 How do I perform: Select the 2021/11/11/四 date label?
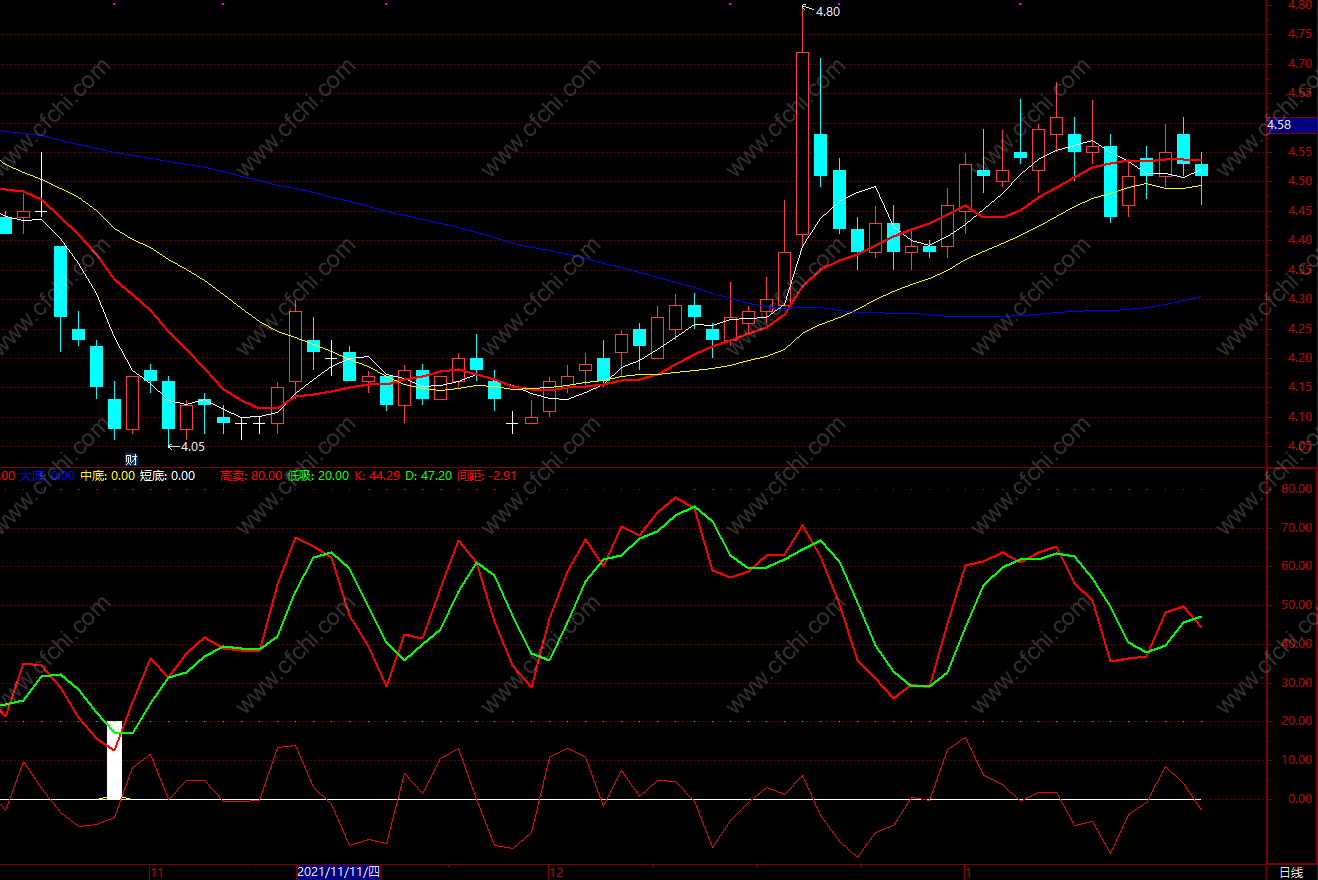click(339, 872)
